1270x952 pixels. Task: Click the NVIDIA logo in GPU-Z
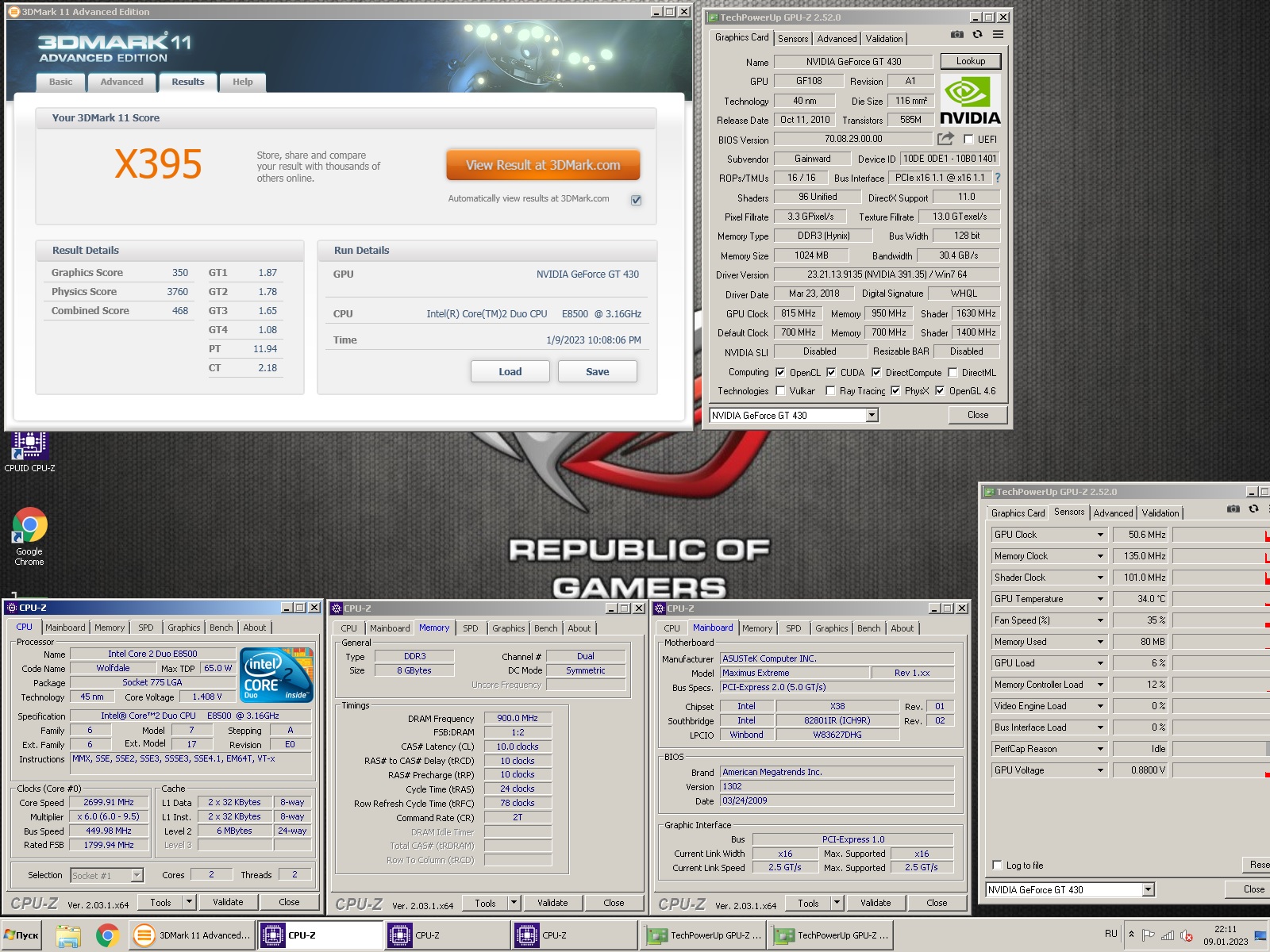click(x=970, y=100)
